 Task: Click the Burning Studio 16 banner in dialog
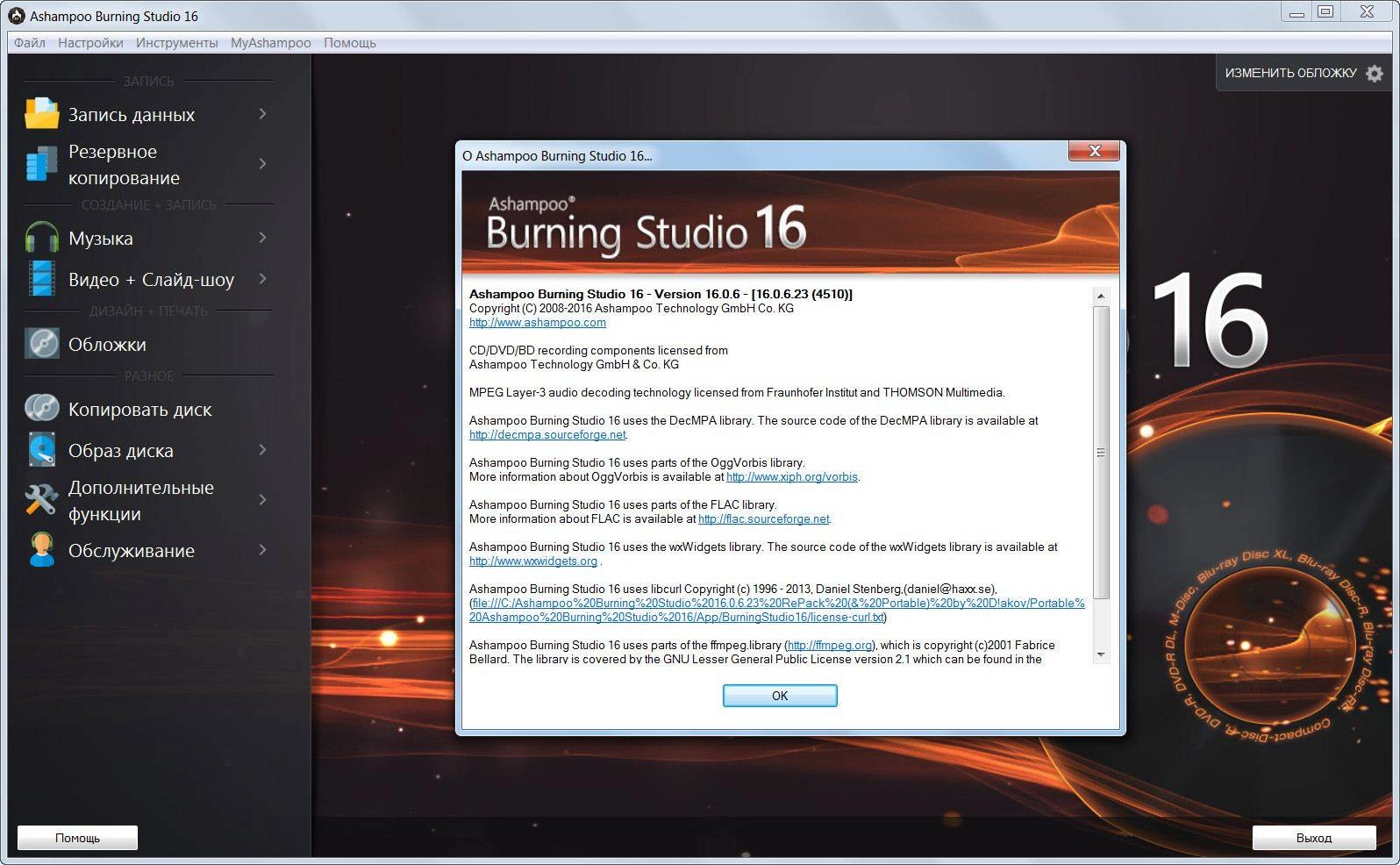[x=790, y=224]
